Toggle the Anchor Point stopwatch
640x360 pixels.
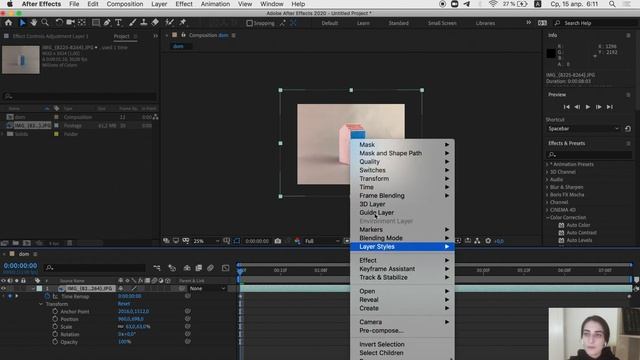click(55, 311)
